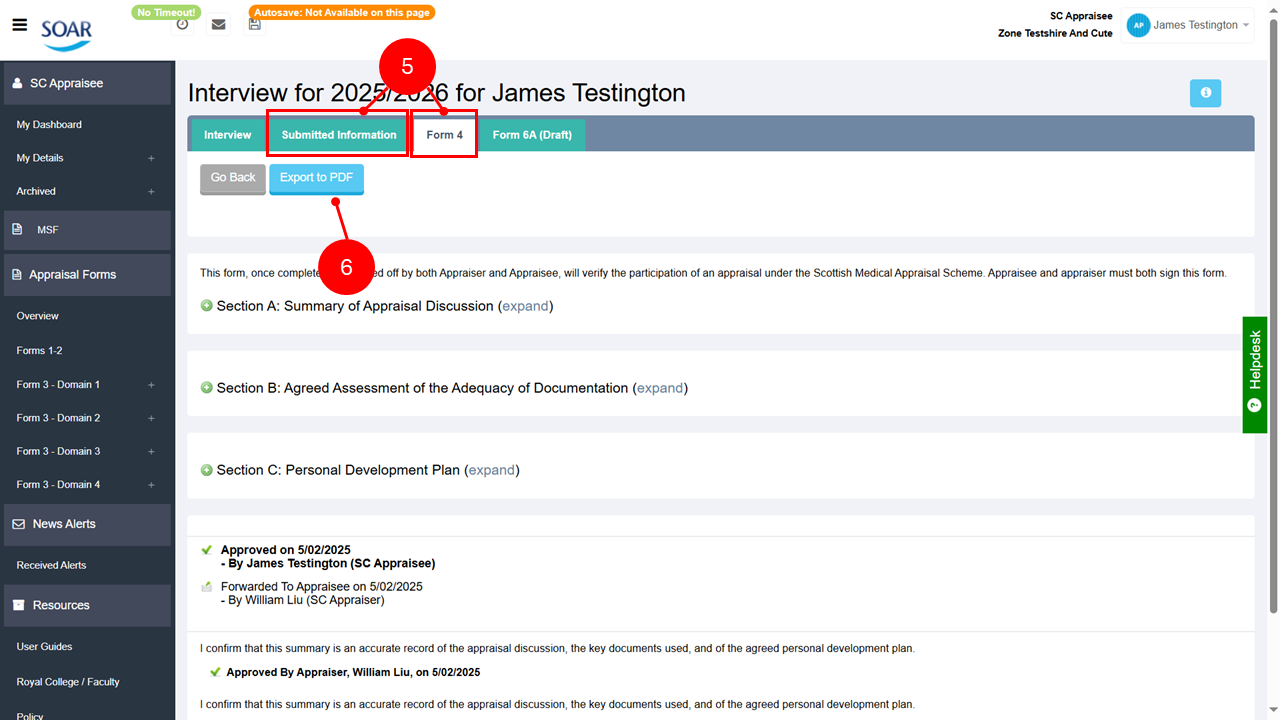Expand Section B Adequacy of Documentation

[x=660, y=388]
